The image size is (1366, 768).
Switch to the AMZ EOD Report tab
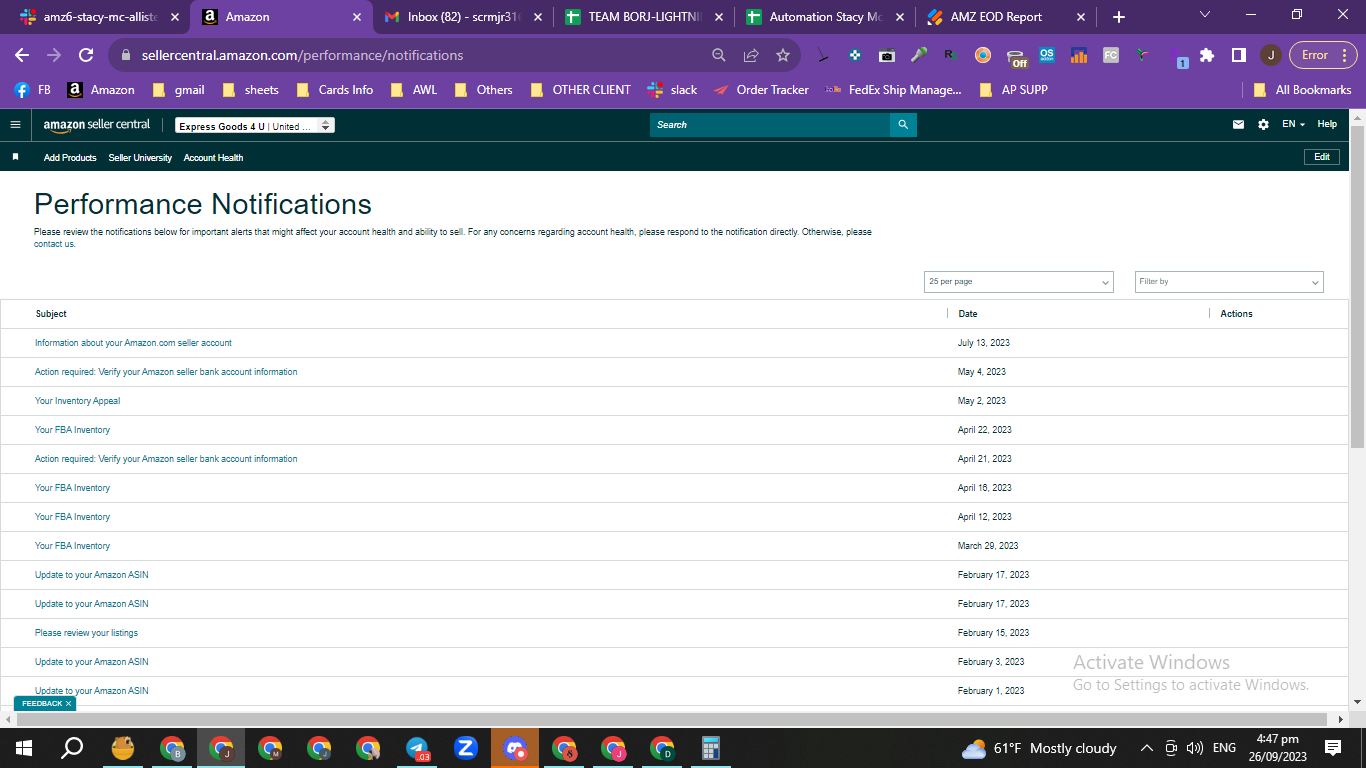[x=1008, y=17]
